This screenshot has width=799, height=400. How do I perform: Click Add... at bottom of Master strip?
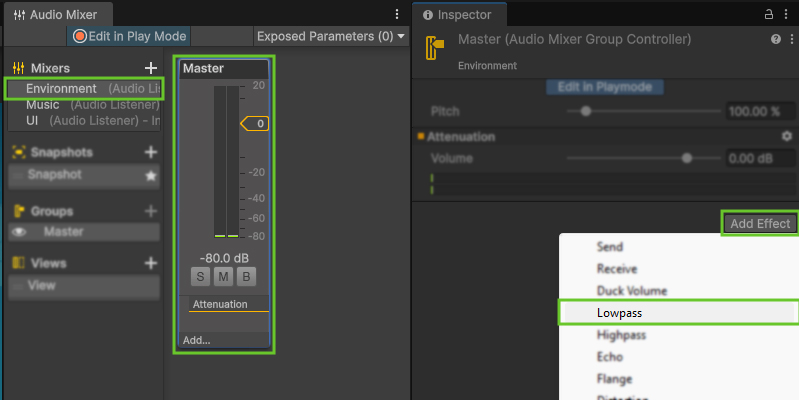click(x=197, y=340)
